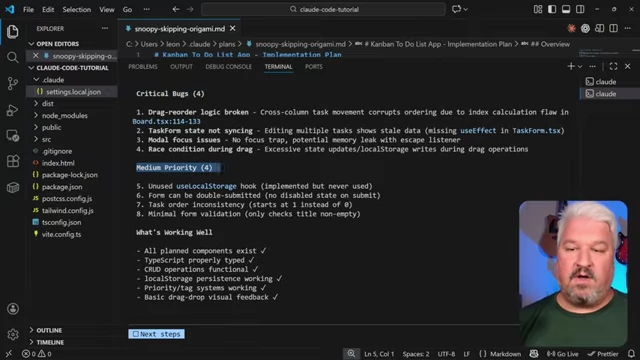
Task: Open Copilot chat icon in title bar
Action: click(456, 9)
